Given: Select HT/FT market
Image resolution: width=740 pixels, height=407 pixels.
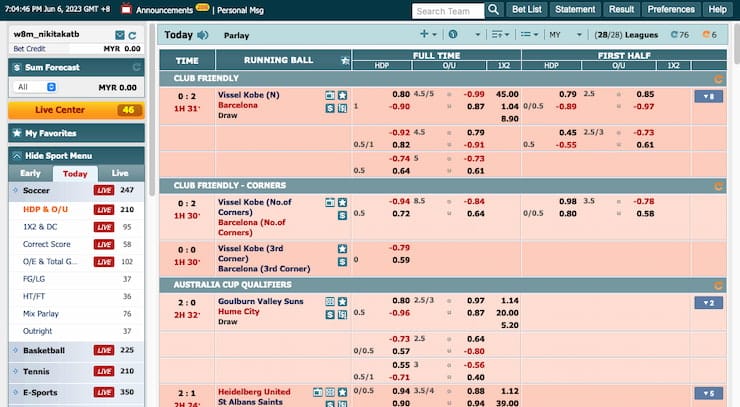Looking at the screenshot, I should (x=34, y=296).
